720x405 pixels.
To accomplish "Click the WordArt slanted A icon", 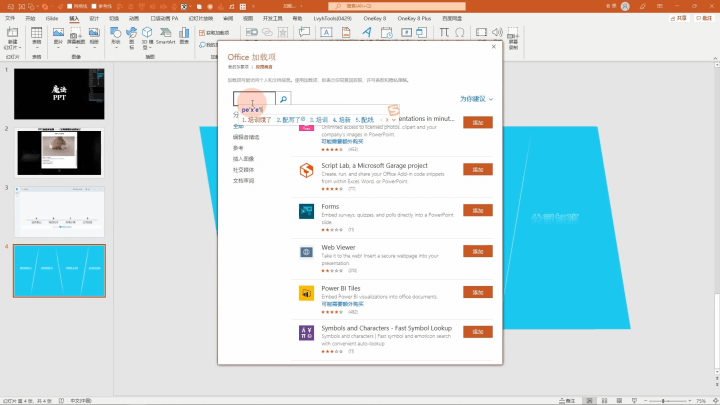I will 366,32.
